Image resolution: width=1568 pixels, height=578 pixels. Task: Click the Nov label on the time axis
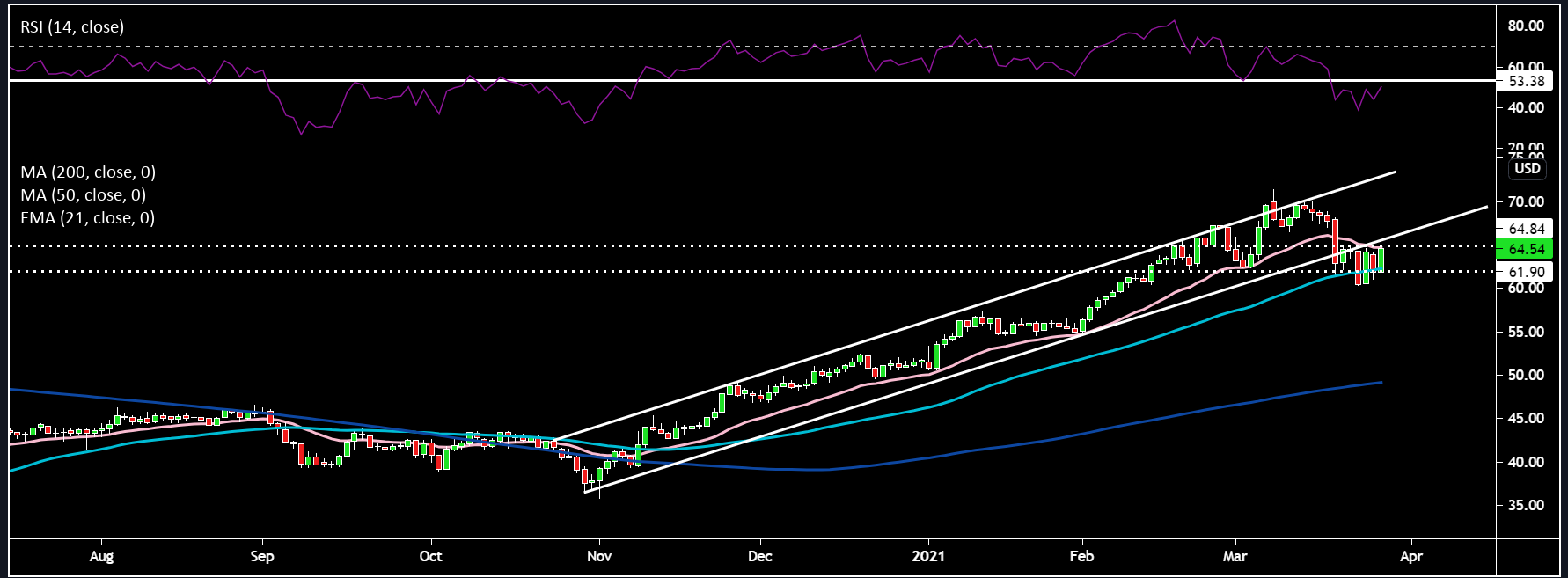click(599, 556)
